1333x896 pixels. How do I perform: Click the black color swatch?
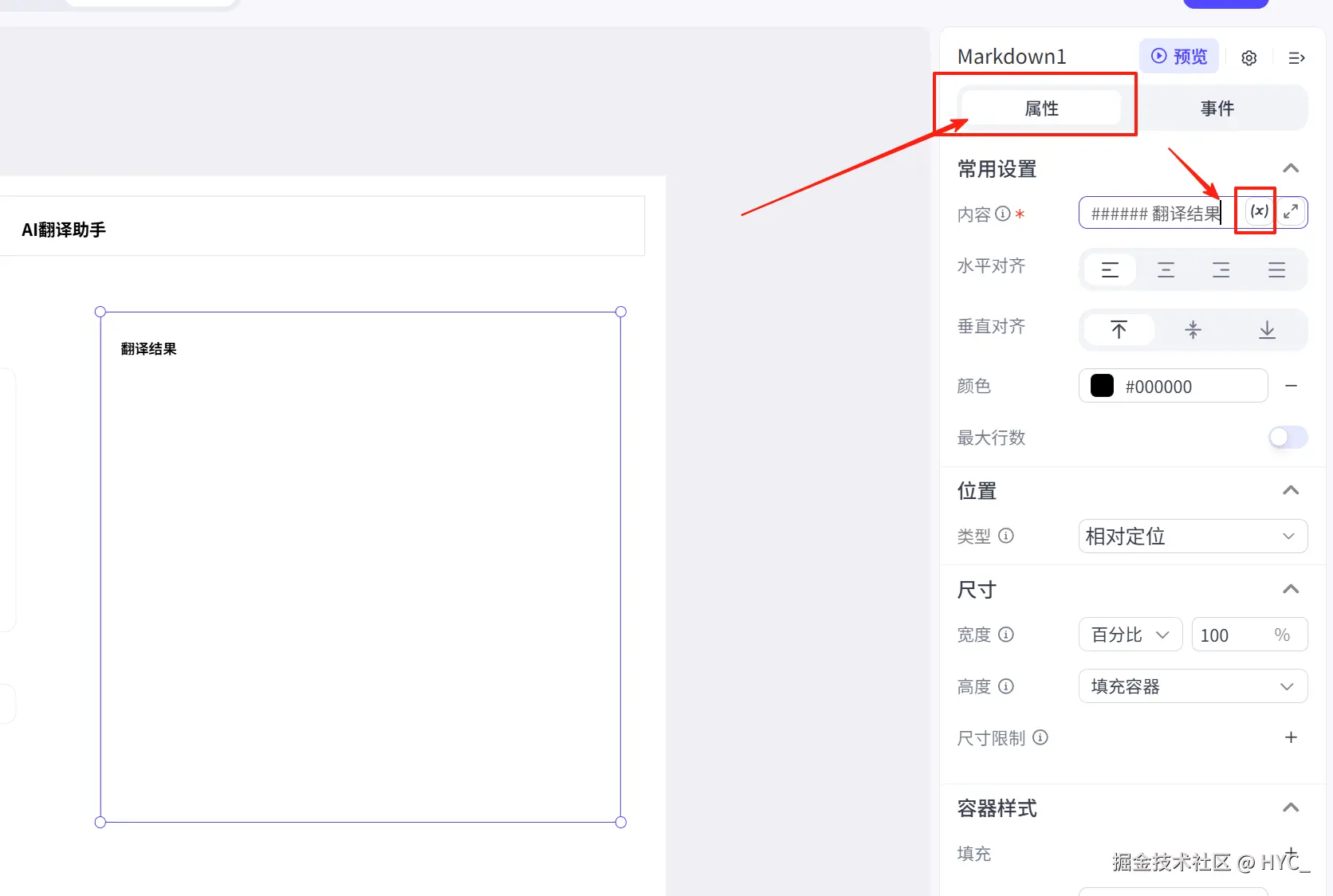click(x=1102, y=386)
